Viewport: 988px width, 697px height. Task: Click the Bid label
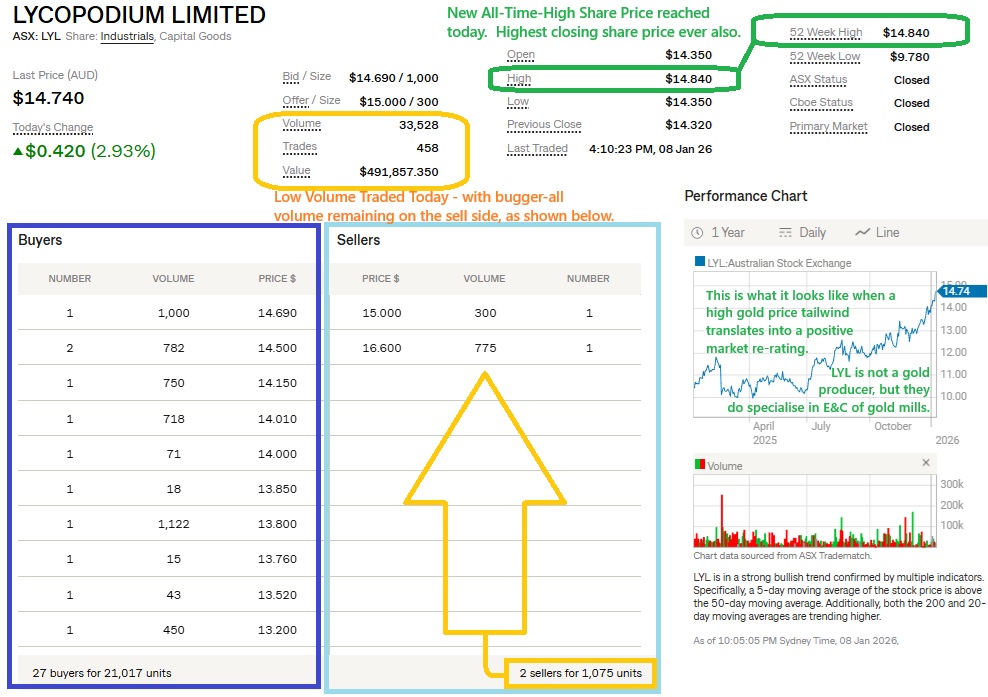[x=292, y=77]
